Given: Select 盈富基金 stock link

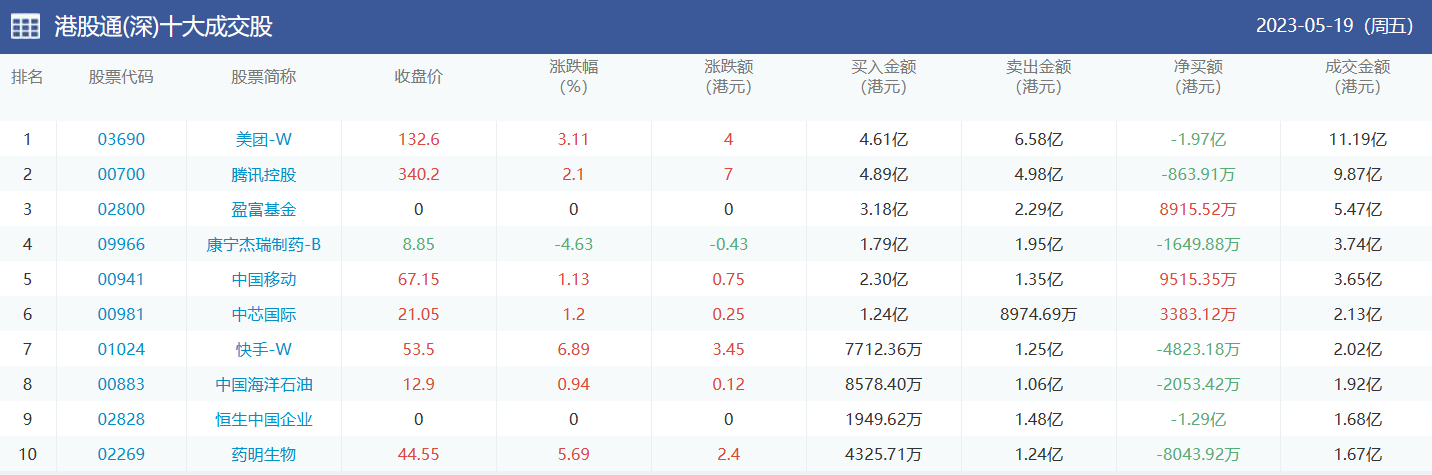Looking at the screenshot, I should tap(264, 210).
